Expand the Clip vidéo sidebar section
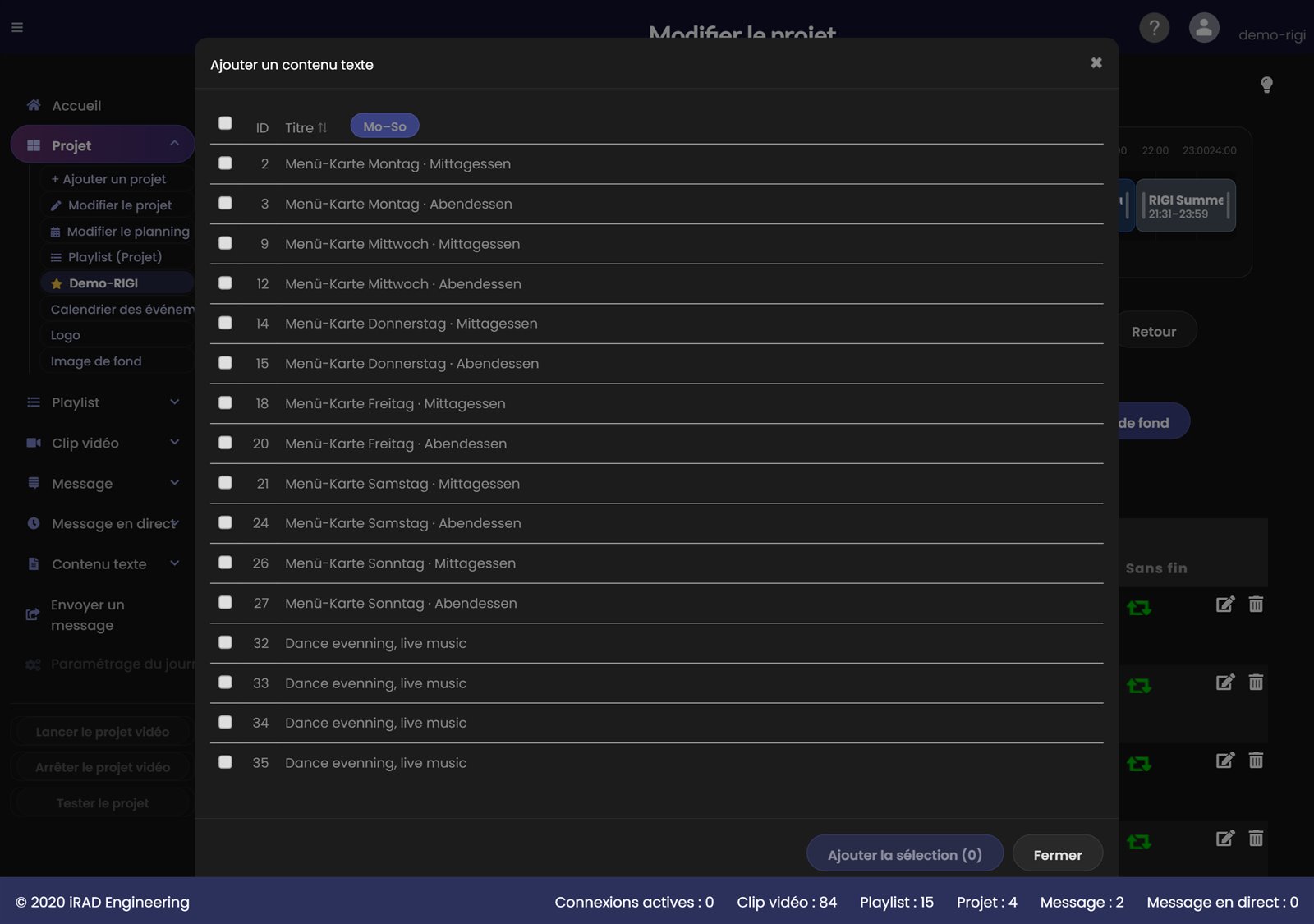This screenshot has height=924, width=1314. 103,443
